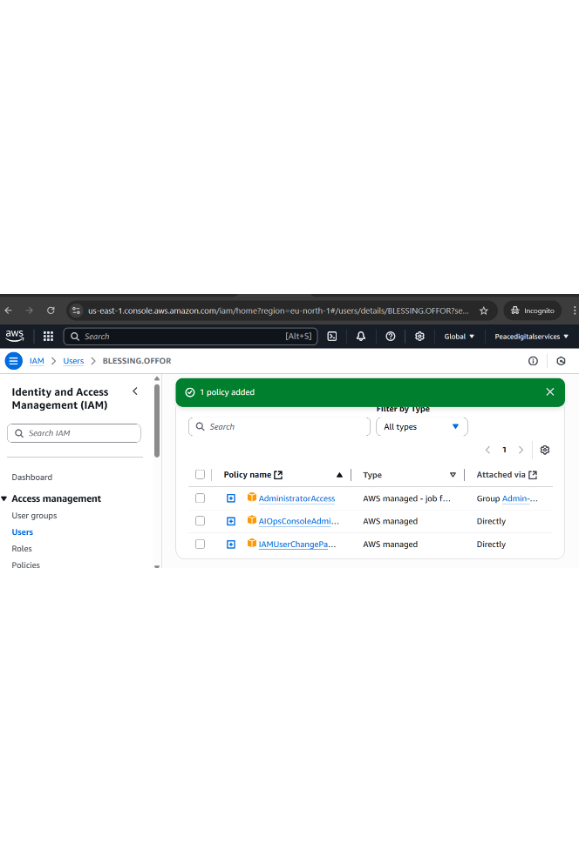The width and height of the screenshot is (579, 861).
Task: Go to Roles in the sidebar
Action: (22, 549)
